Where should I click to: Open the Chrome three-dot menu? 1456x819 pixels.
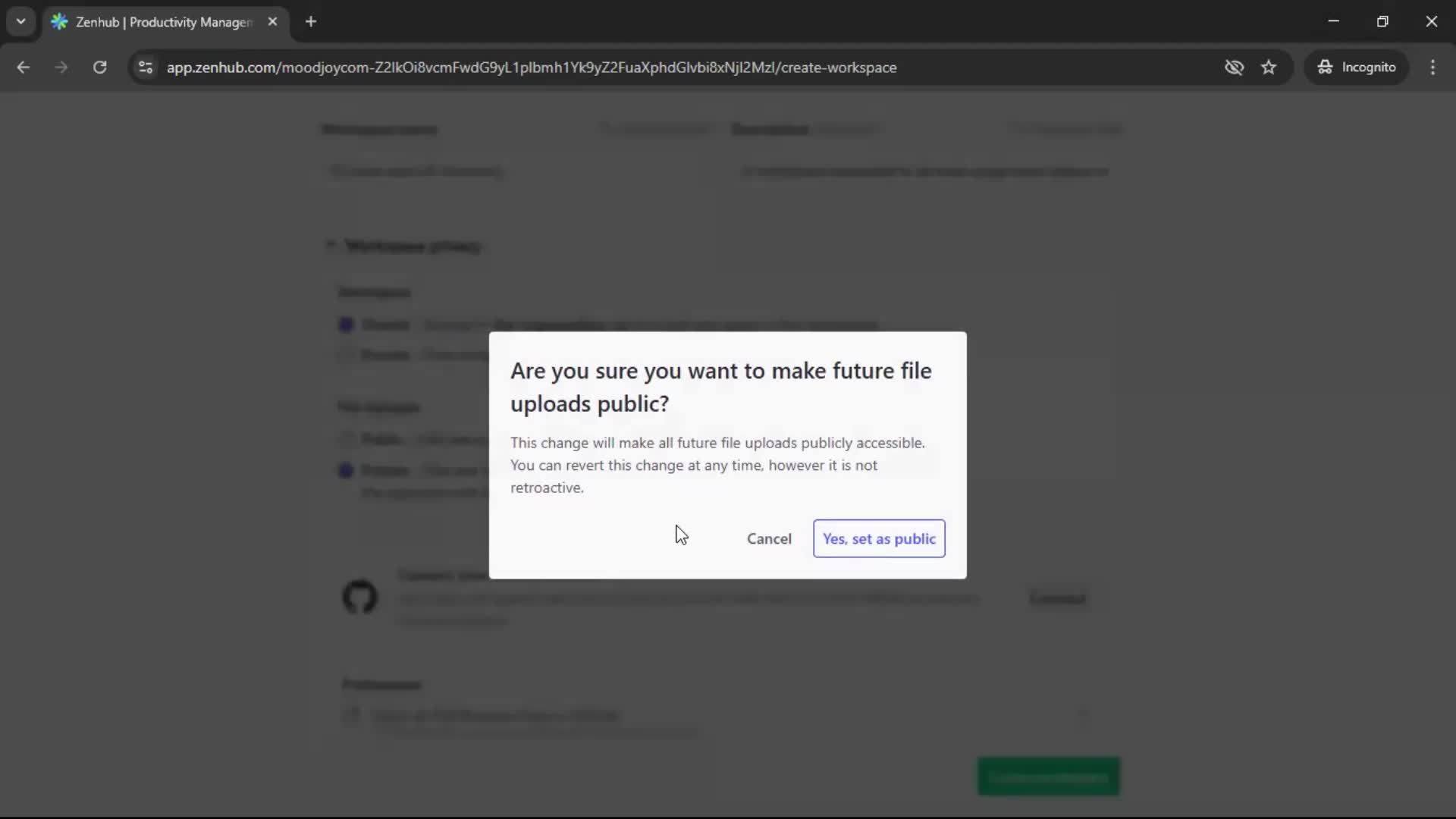coord(1433,67)
